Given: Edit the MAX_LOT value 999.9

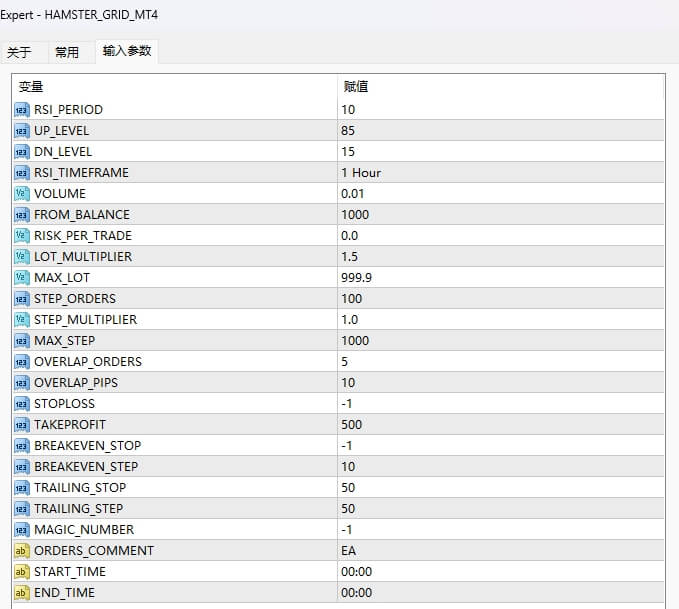Looking at the screenshot, I should (356, 277).
